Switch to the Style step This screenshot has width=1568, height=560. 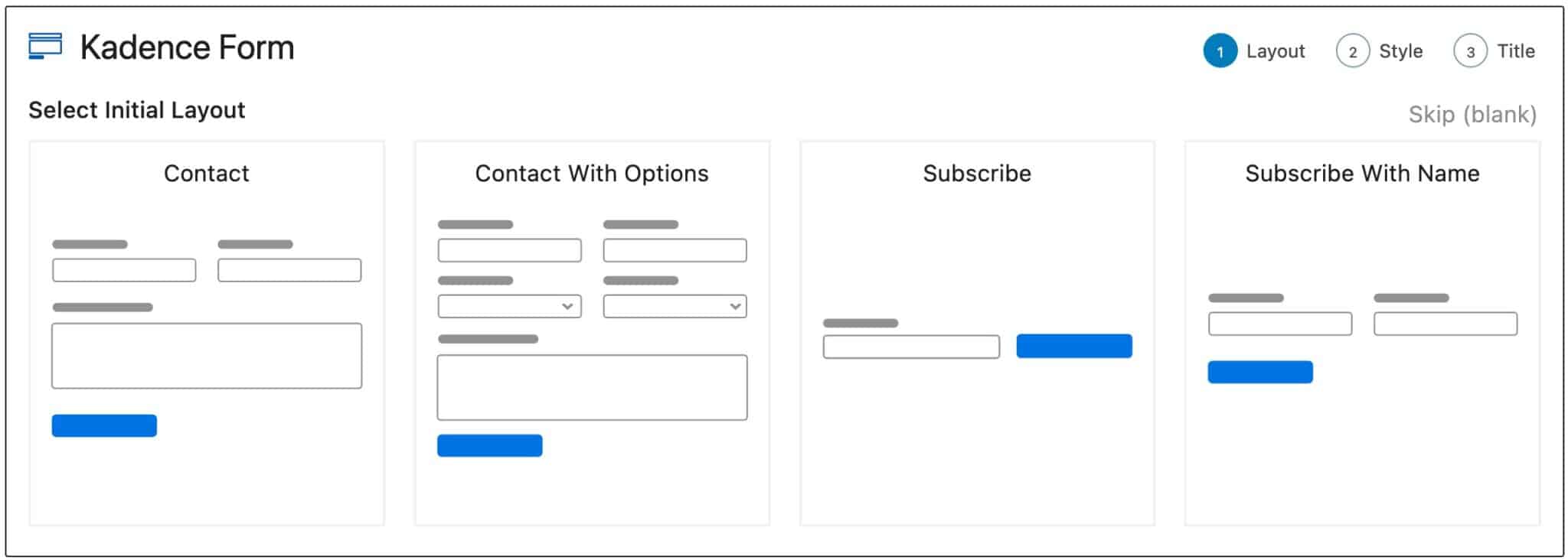click(1400, 50)
